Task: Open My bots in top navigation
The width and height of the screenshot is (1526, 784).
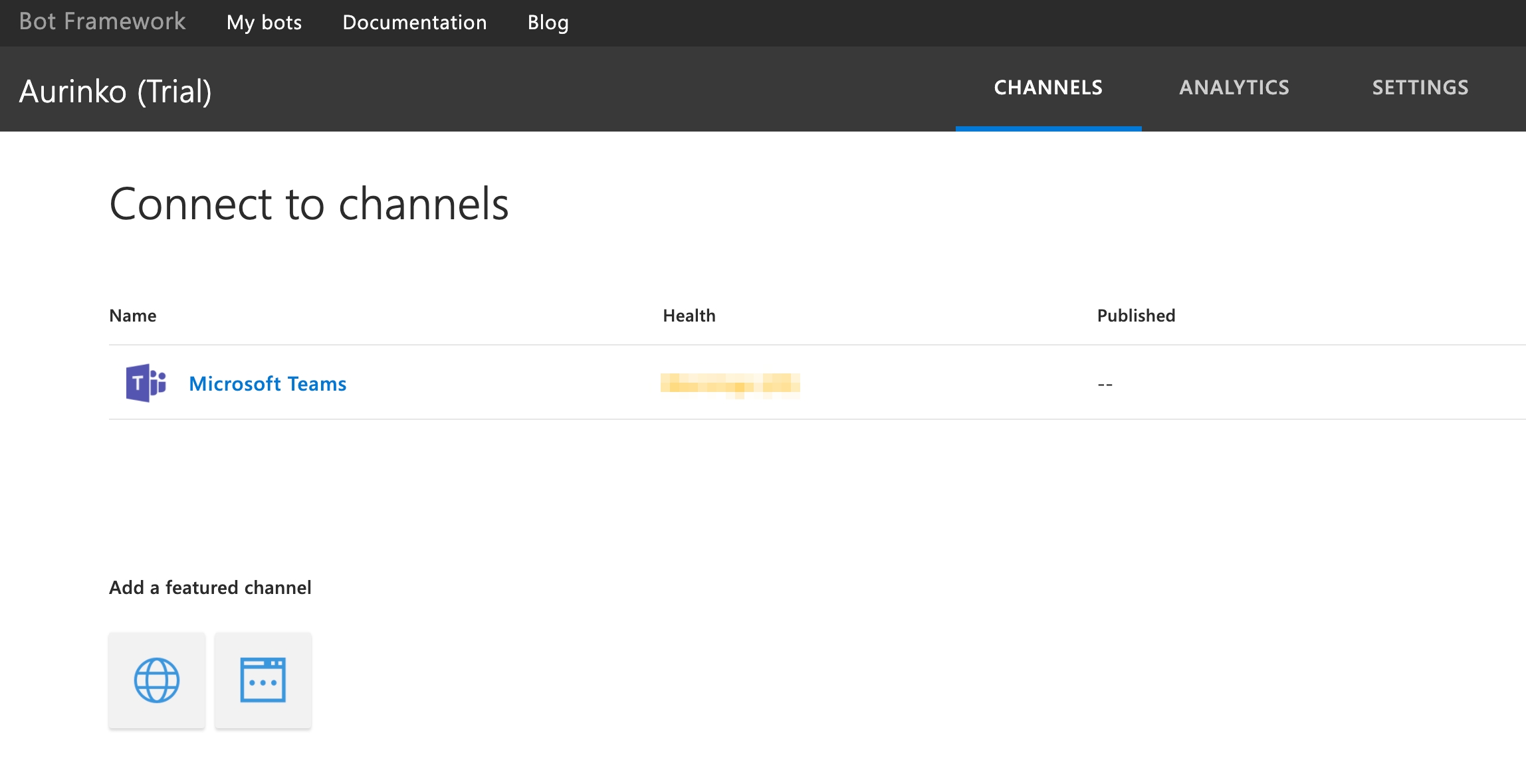Action: [264, 23]
